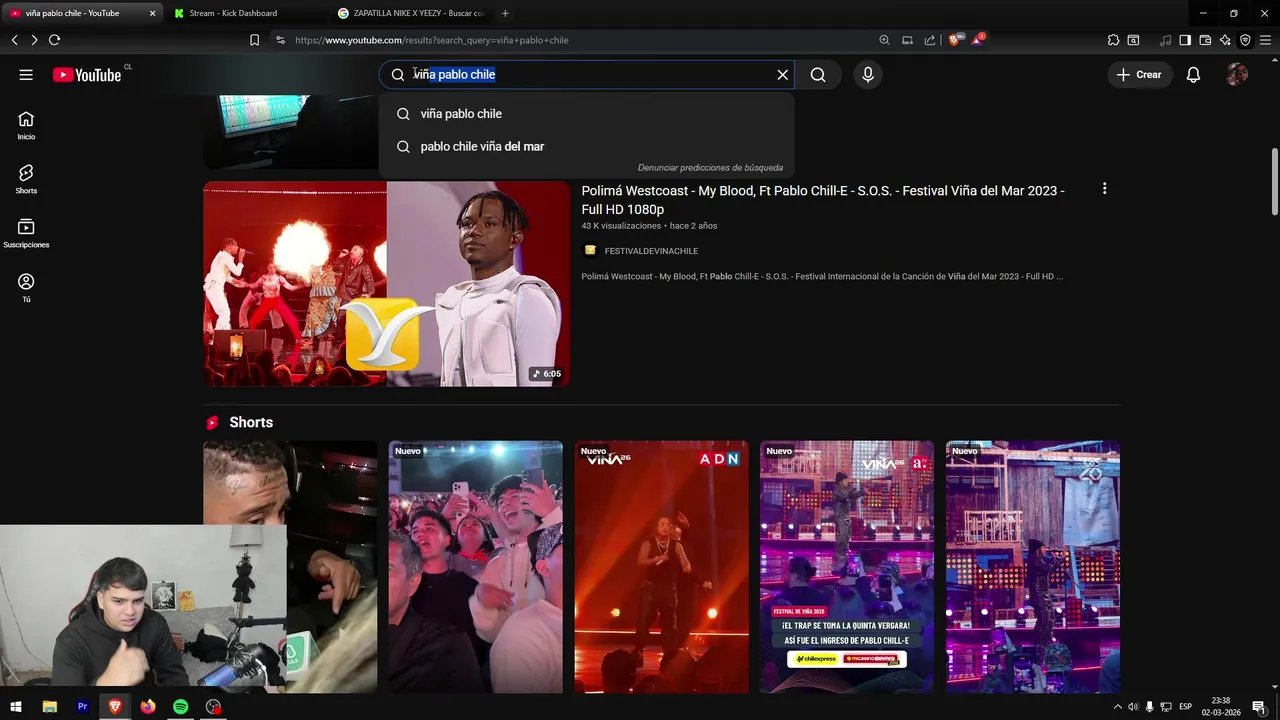Open the 23:38 clock and calendar
This screenshot has width=1280, height=720.
pyautogui.click(x=1221, y=707)
